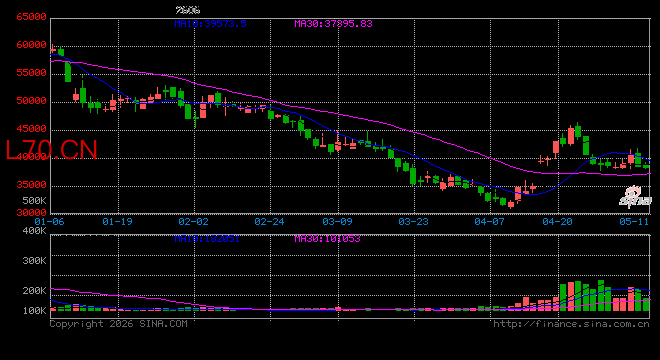The width and height of the screenshot is (660, 360).
Task: Select the 45000 price axis label
Action: point(31,129)
